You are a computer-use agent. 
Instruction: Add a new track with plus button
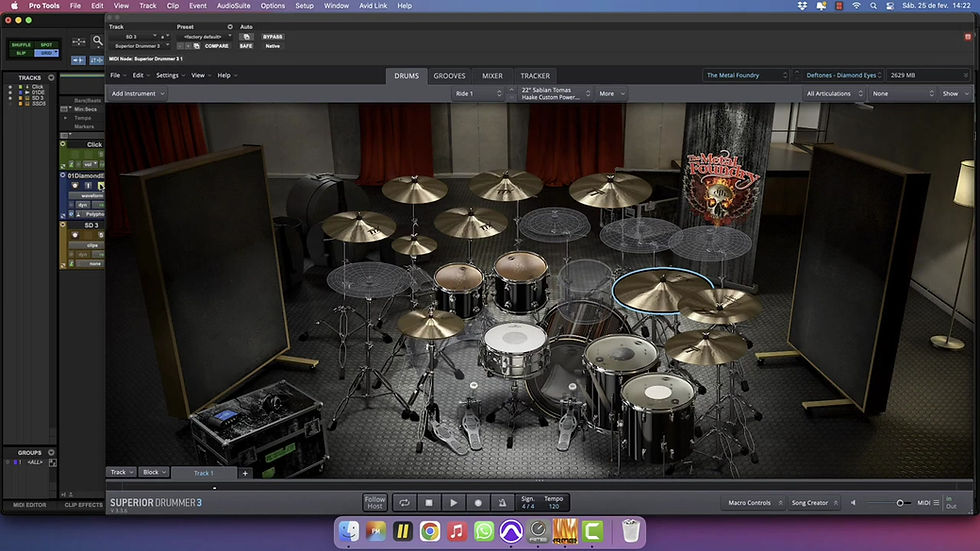pos(245,473)
